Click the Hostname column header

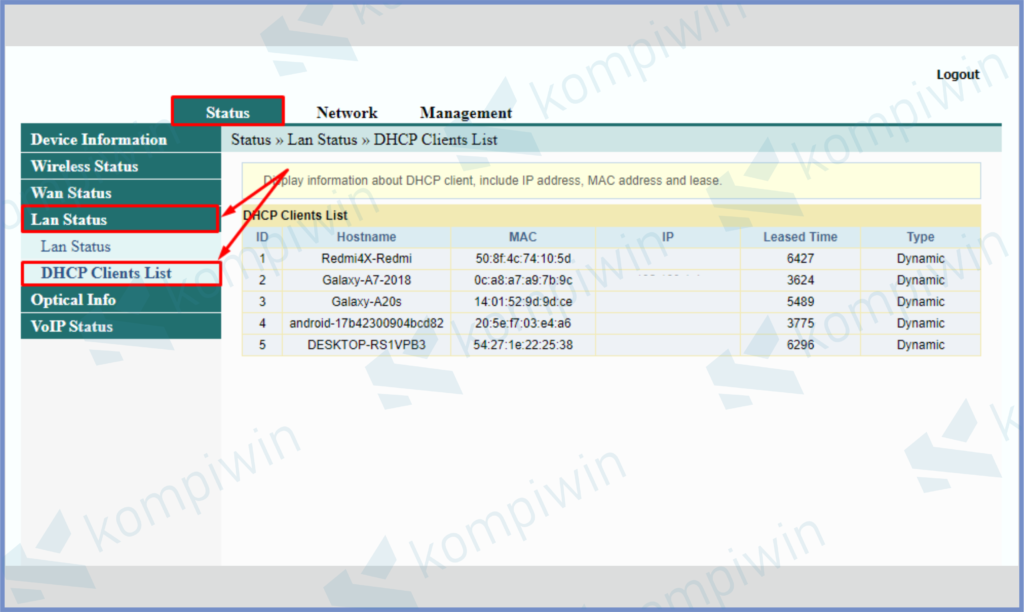pyautogui.click(x=366, y=237)
